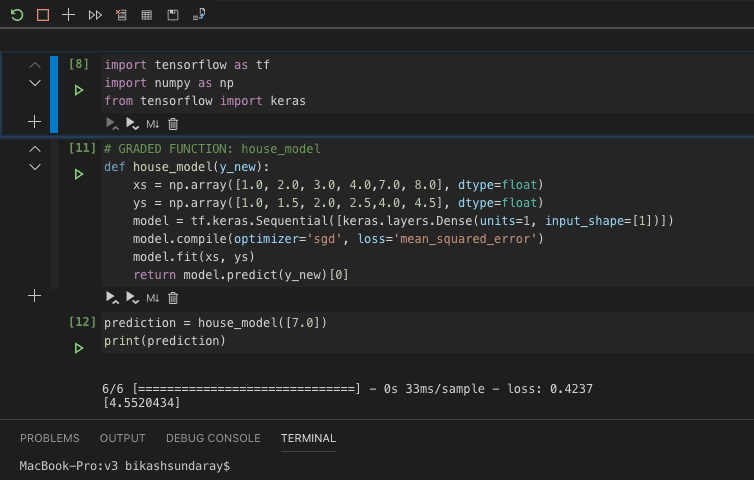The height and width of the screenshot is (480, 754).
Task: Toggle house_model cell to Markdown
Action: pos(153,298)
